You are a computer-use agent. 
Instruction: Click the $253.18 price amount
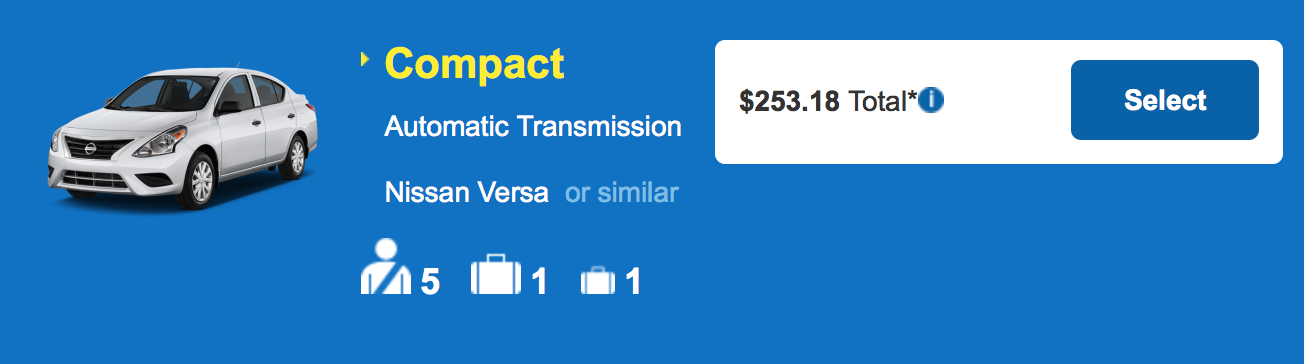click(x=789, y=101)
